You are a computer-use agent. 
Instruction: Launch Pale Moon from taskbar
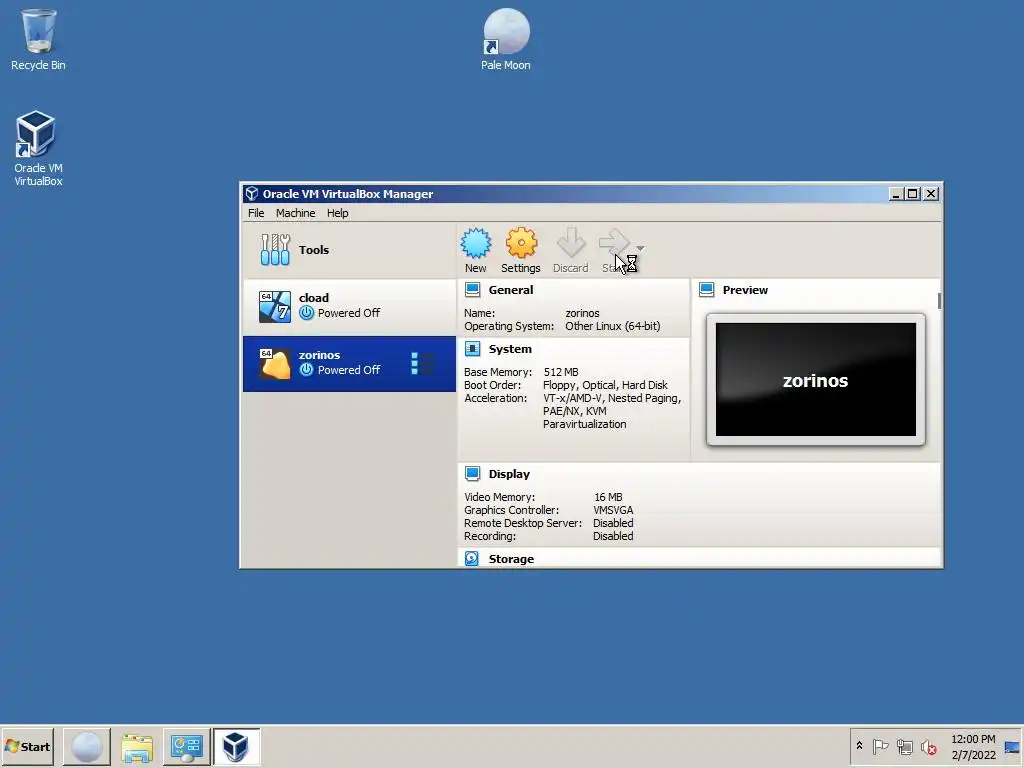pyautogui.click(x=86, y=746)
